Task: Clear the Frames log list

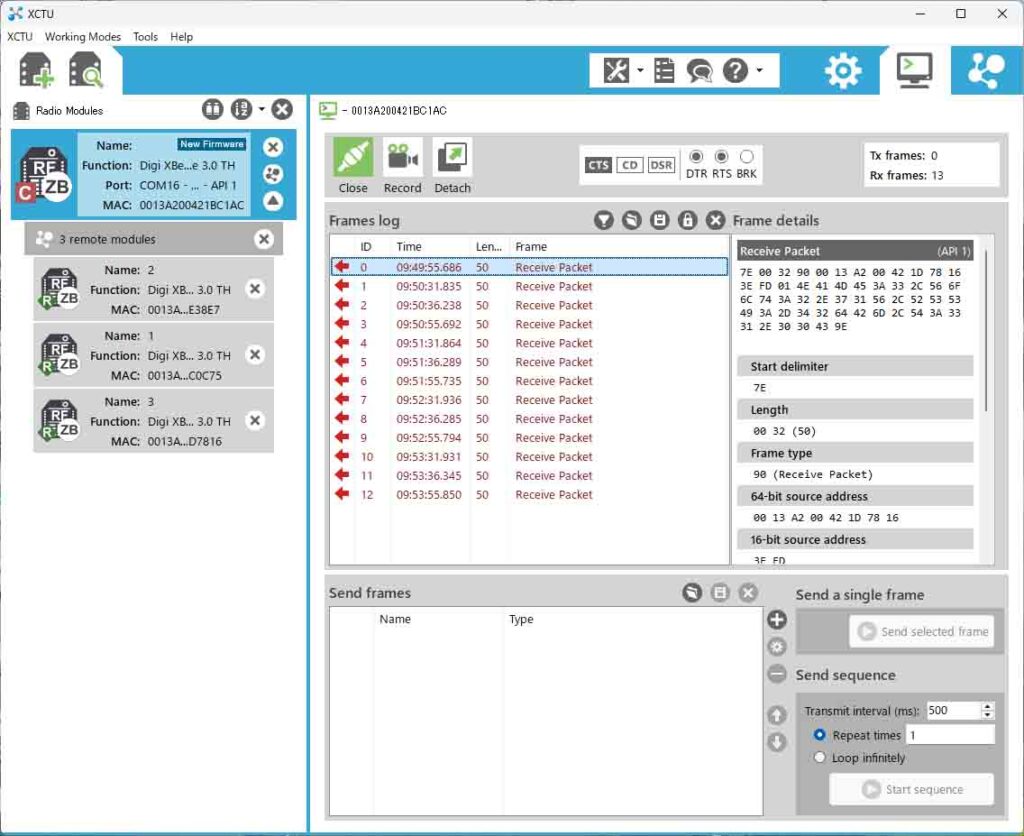Action: coord(715,220)
